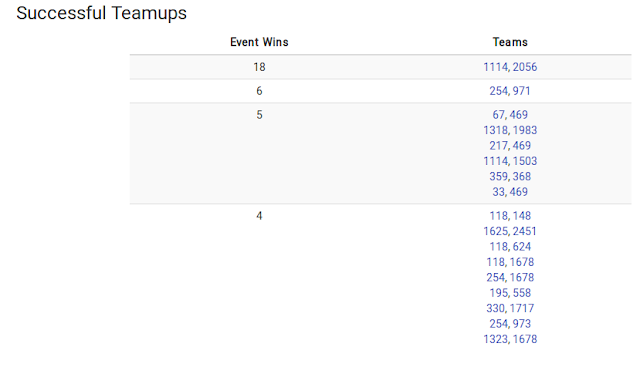This screenshot has width=640, height=367.
Task: Open team 1318 link
Action: click(496, 130)
